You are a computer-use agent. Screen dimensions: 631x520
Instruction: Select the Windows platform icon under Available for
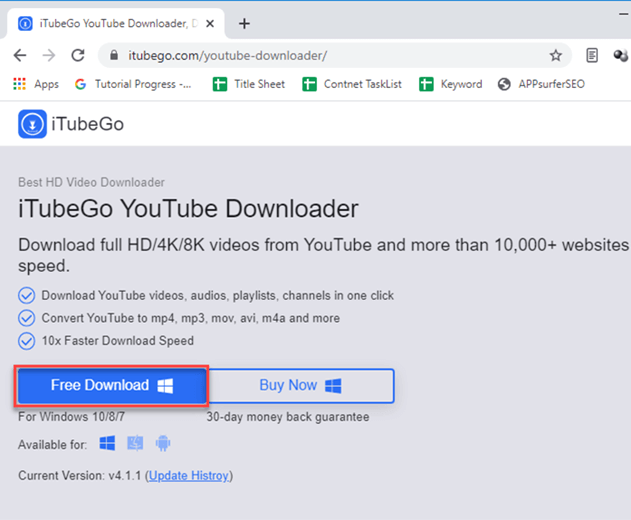tap(107, 444)
